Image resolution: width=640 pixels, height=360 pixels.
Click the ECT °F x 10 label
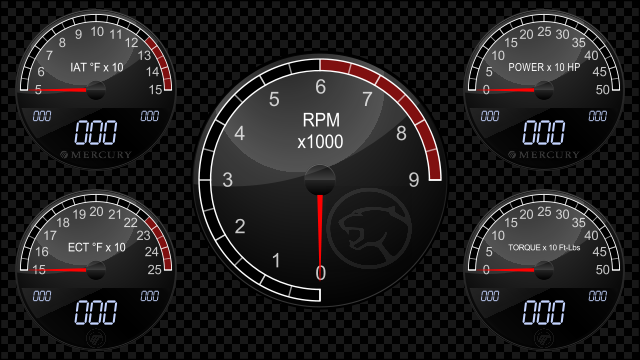coord(97,247)
